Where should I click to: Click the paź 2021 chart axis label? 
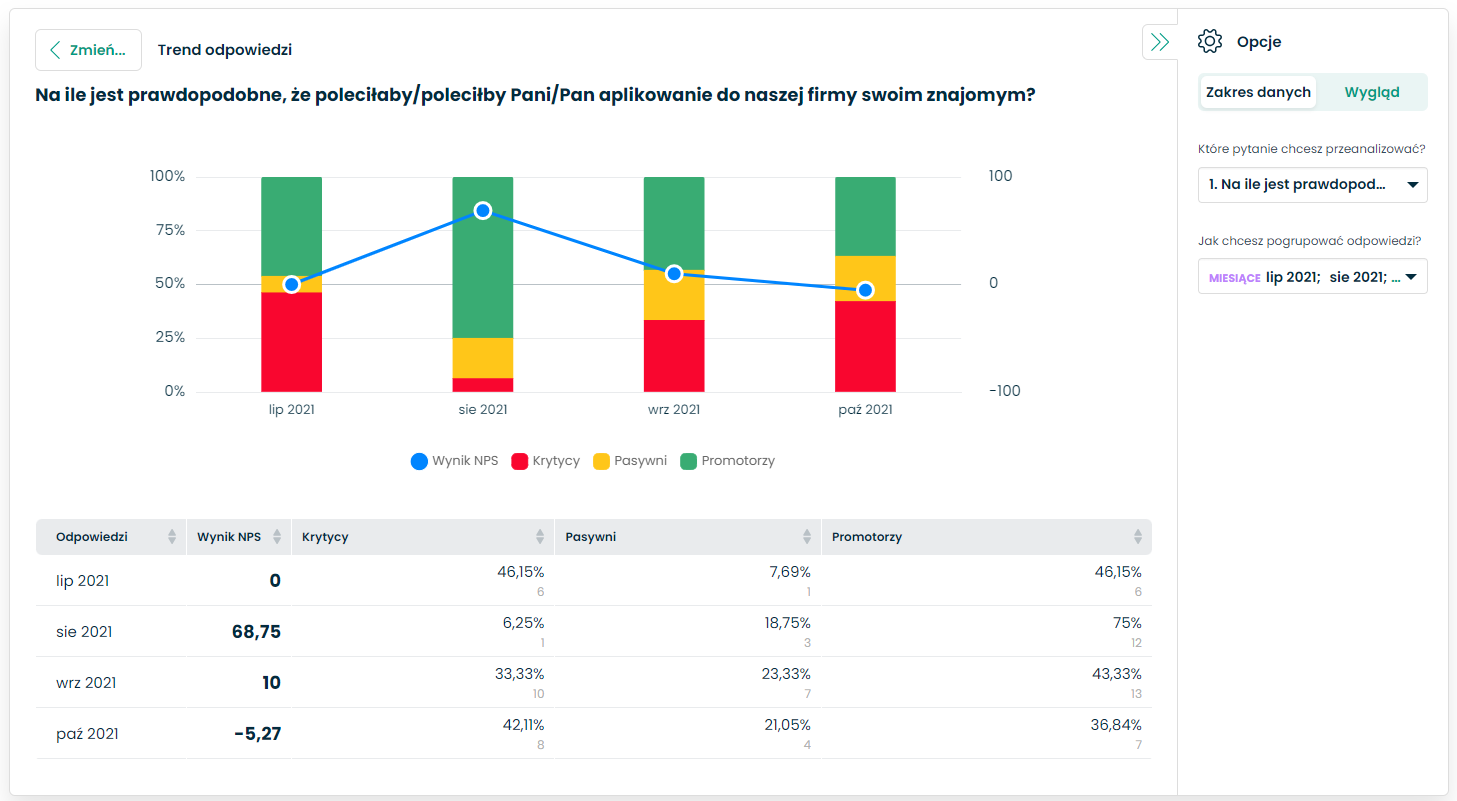pos(865,410)
